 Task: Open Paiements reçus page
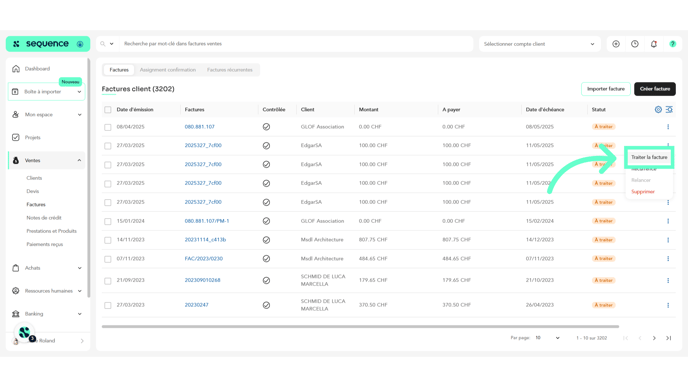(45, 244)
